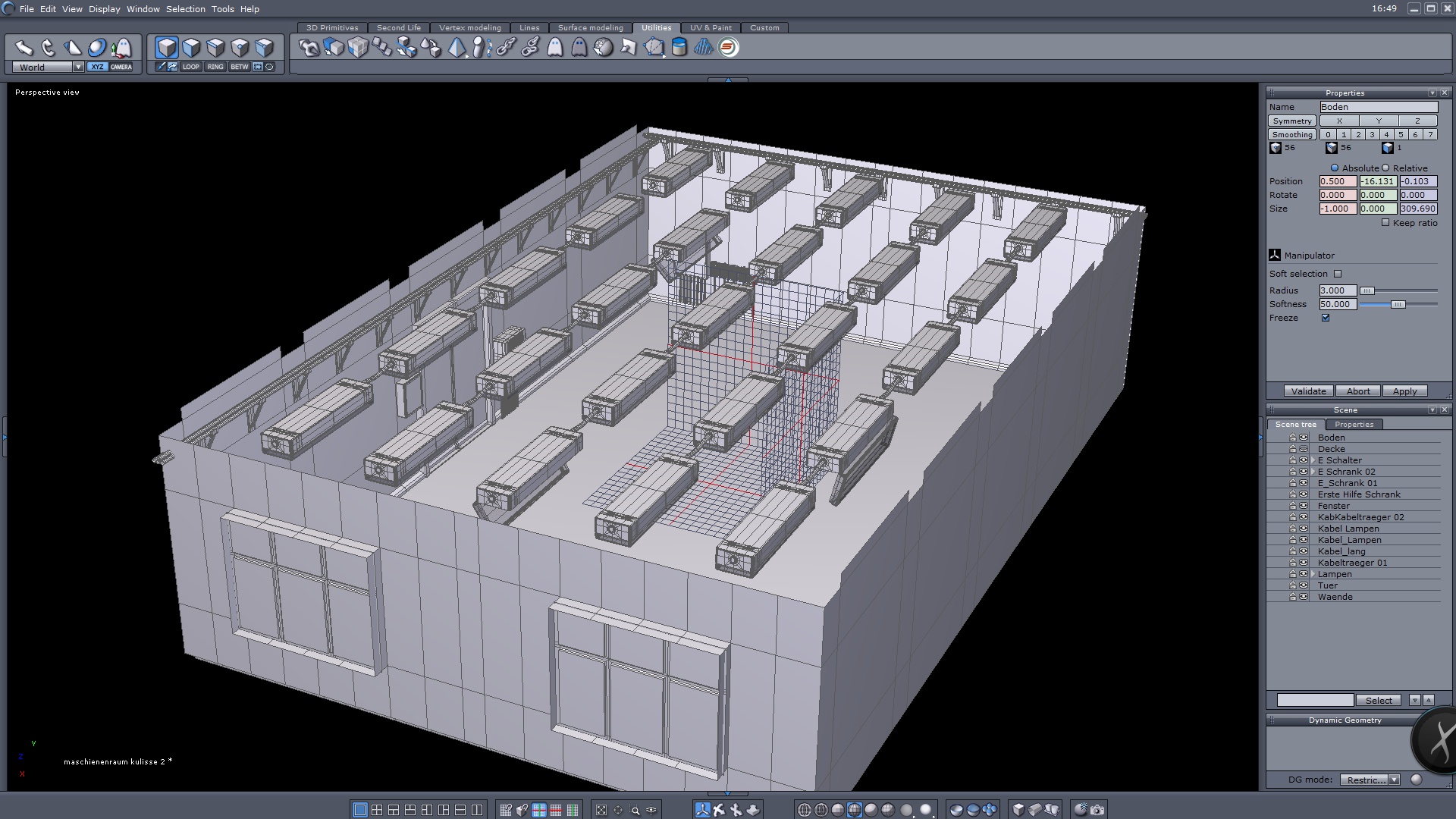Activate the select arrow tool
This screenshot has width=1456, height=819.
click(x=24, y=48)
